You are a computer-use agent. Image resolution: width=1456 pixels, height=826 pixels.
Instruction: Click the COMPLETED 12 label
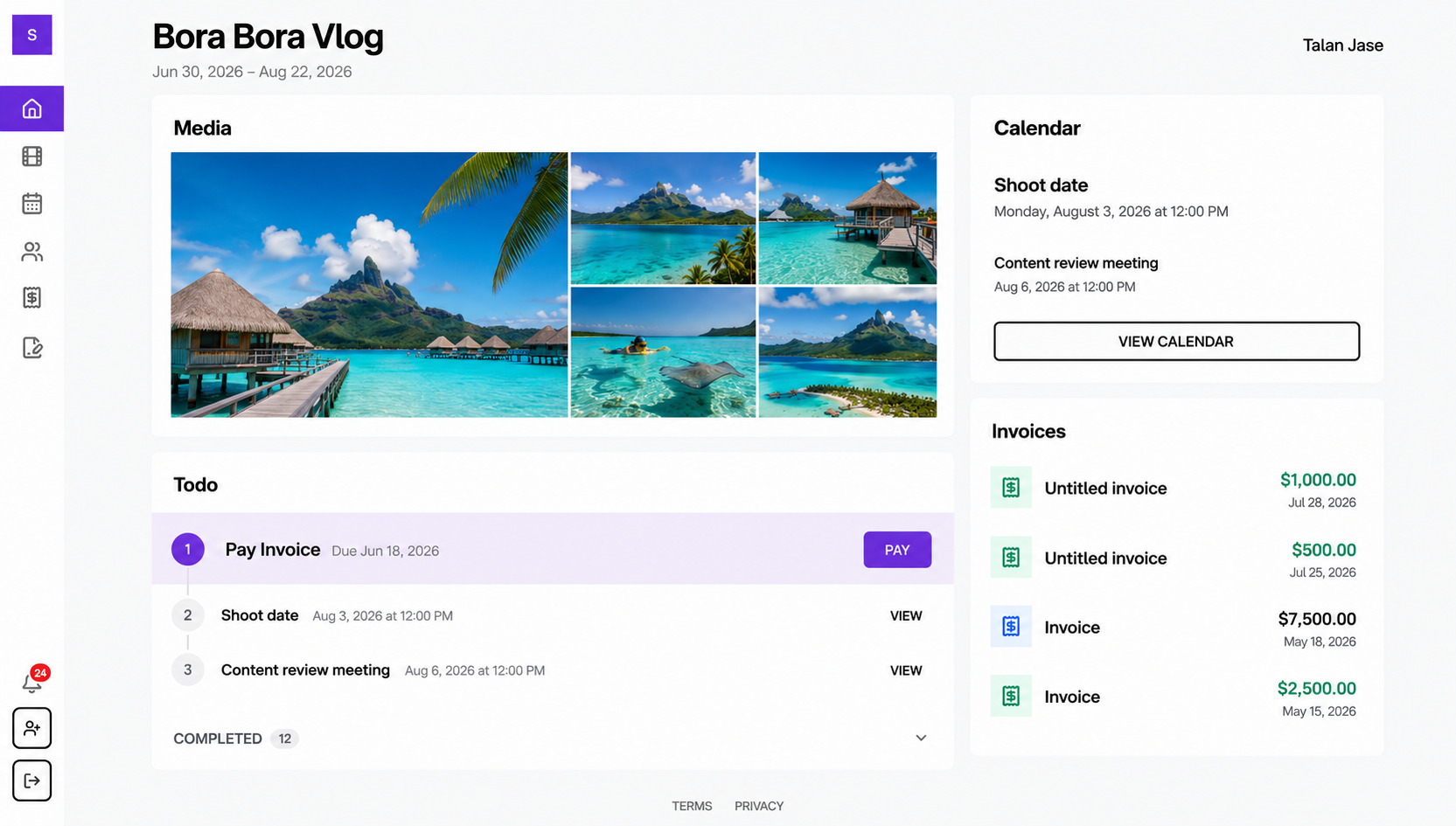(235, 739)
